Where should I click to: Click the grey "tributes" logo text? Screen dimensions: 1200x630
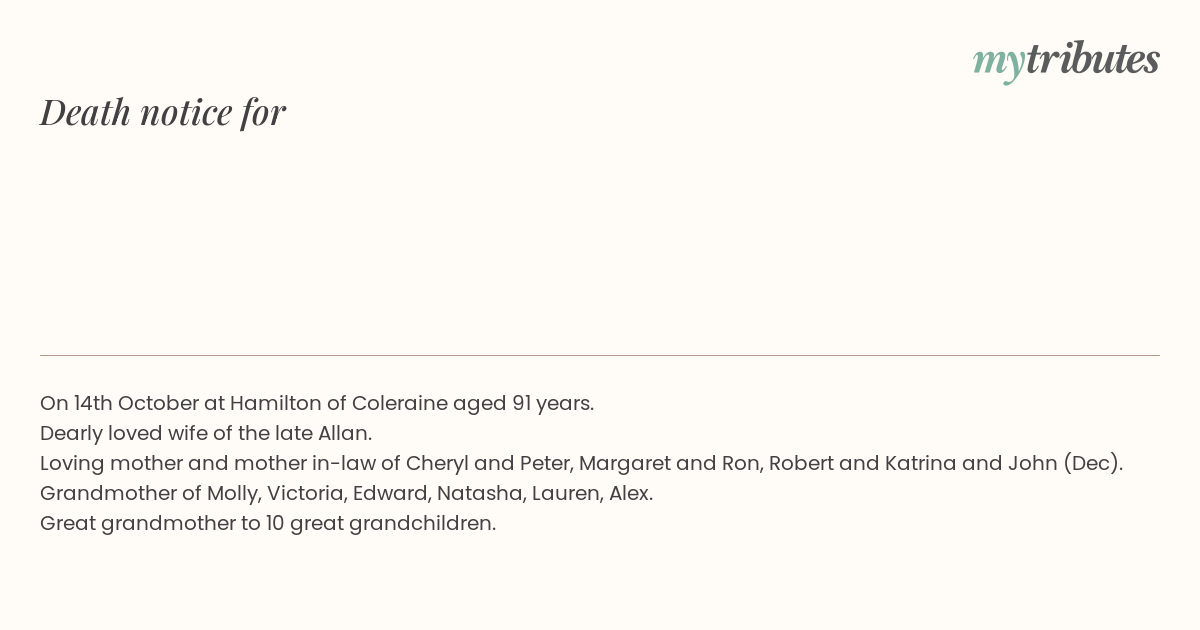pos(1093,58)
